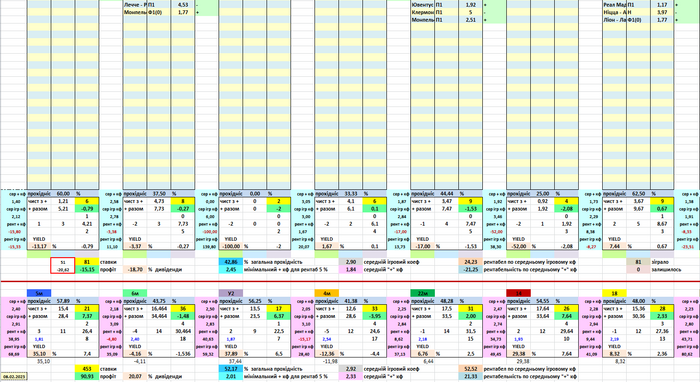
Task: Select the Лечче match name cell
Action: [135, 5]
